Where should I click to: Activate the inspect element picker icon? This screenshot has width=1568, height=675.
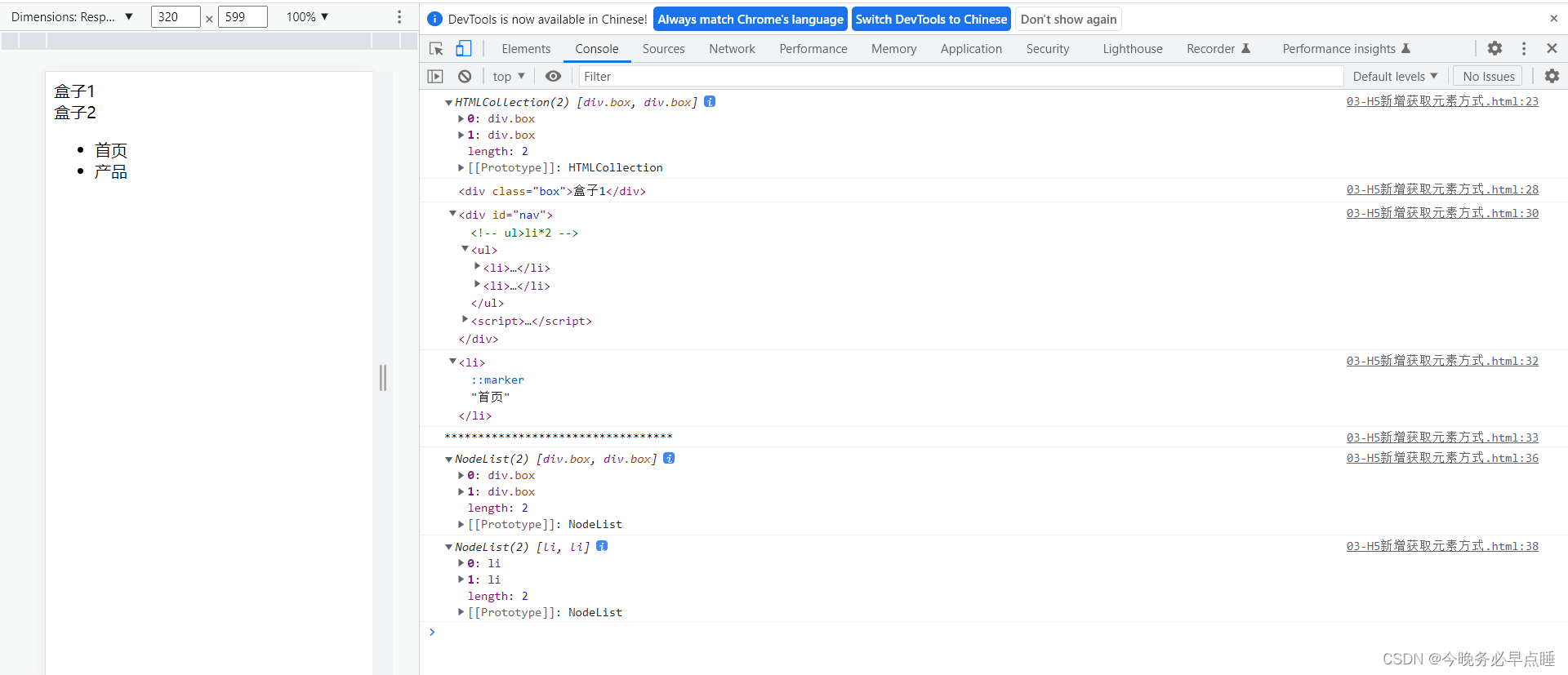436,49
